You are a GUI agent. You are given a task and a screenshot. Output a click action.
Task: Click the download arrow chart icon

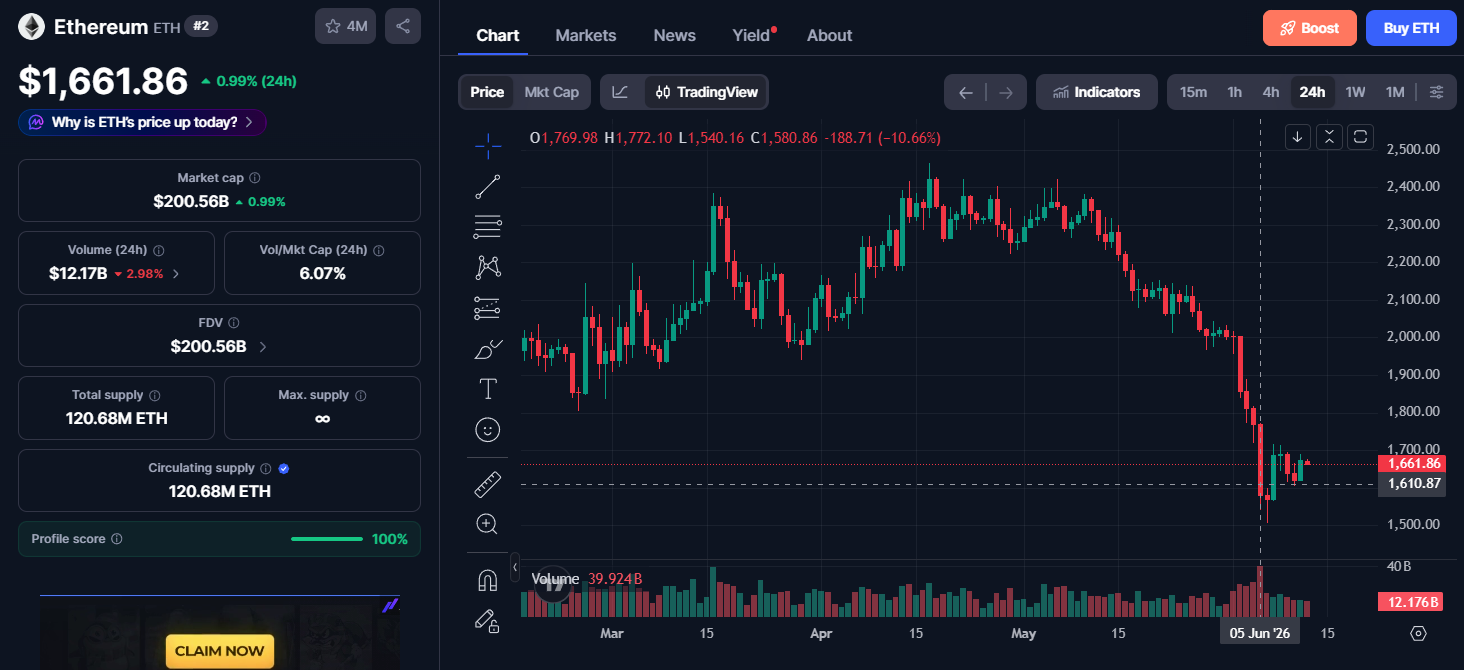point(1297,136)
